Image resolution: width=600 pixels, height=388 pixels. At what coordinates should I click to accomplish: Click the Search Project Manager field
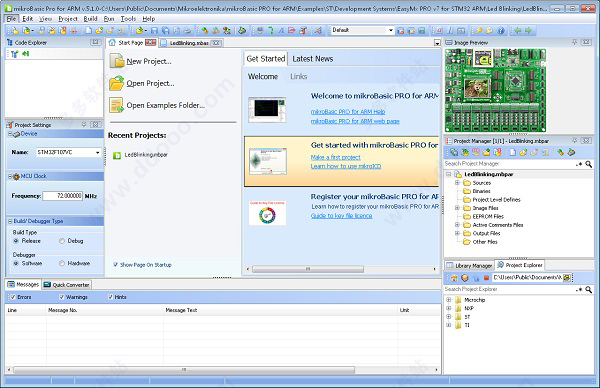click(509, 164)
